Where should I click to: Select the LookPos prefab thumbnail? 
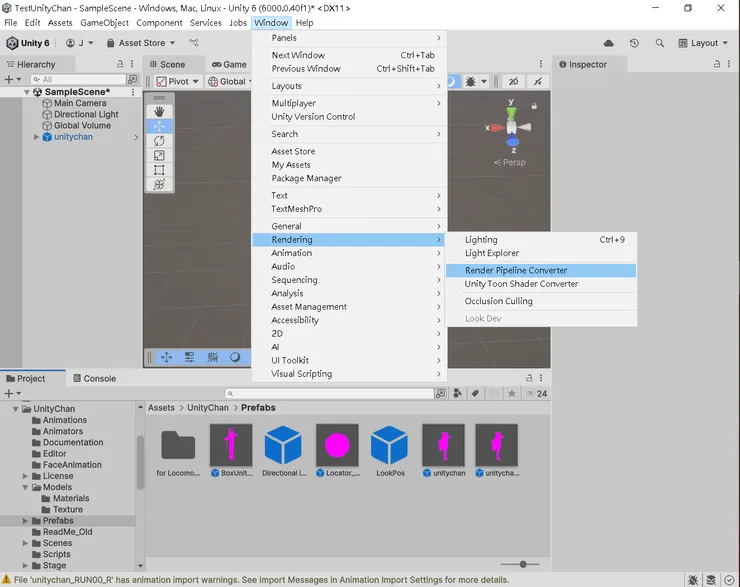coord(389,445)
